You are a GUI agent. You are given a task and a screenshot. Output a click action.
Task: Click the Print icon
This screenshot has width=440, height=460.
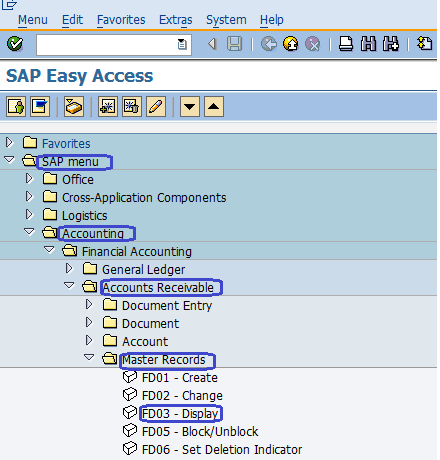pyautogui.click(x=346, y=44)
